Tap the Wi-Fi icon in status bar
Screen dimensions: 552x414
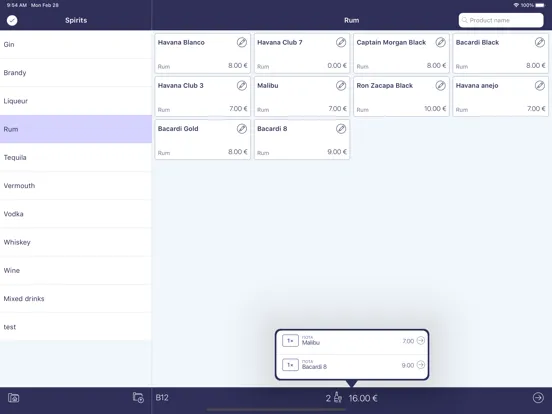(516, 5)
